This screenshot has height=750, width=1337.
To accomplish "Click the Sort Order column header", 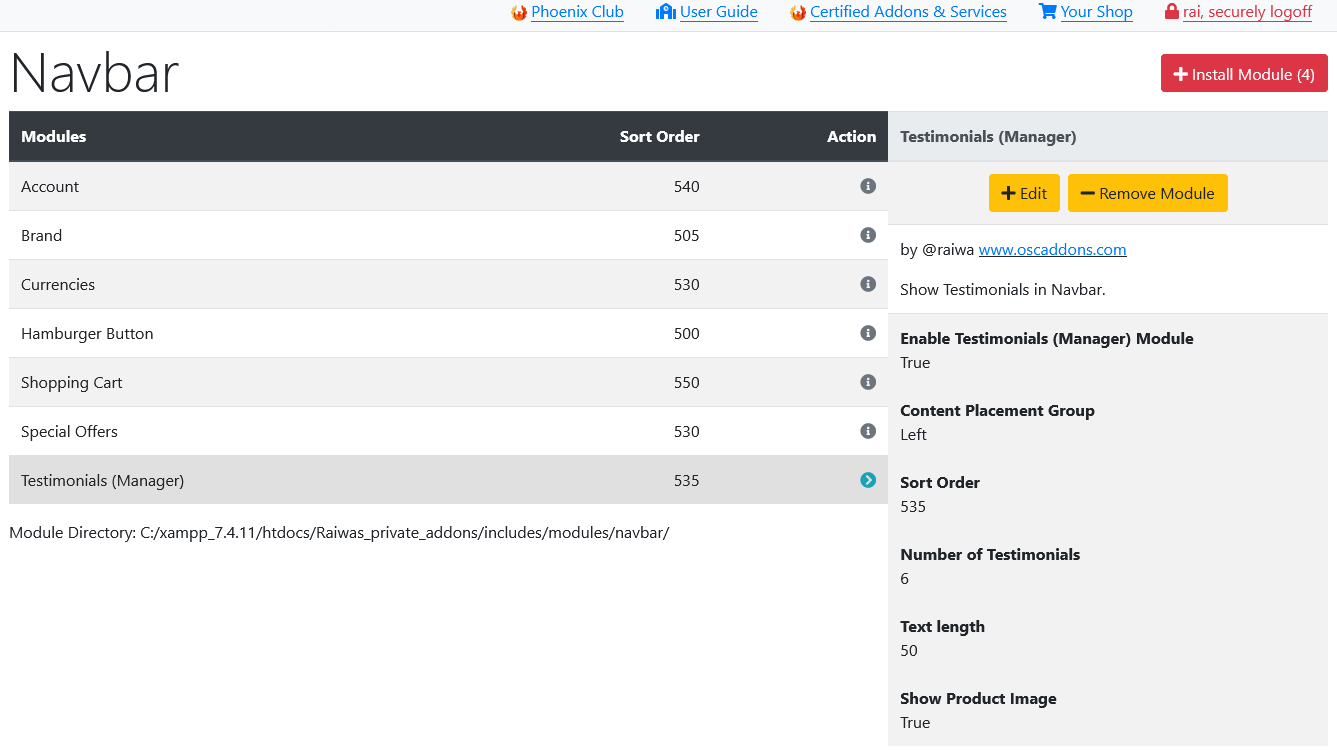I will [660, 137].
